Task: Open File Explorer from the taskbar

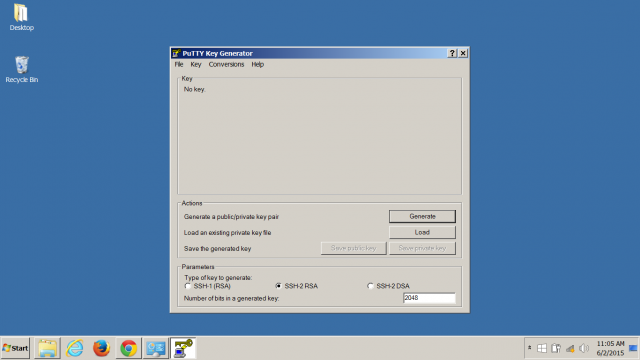Action: click(47, 348)
